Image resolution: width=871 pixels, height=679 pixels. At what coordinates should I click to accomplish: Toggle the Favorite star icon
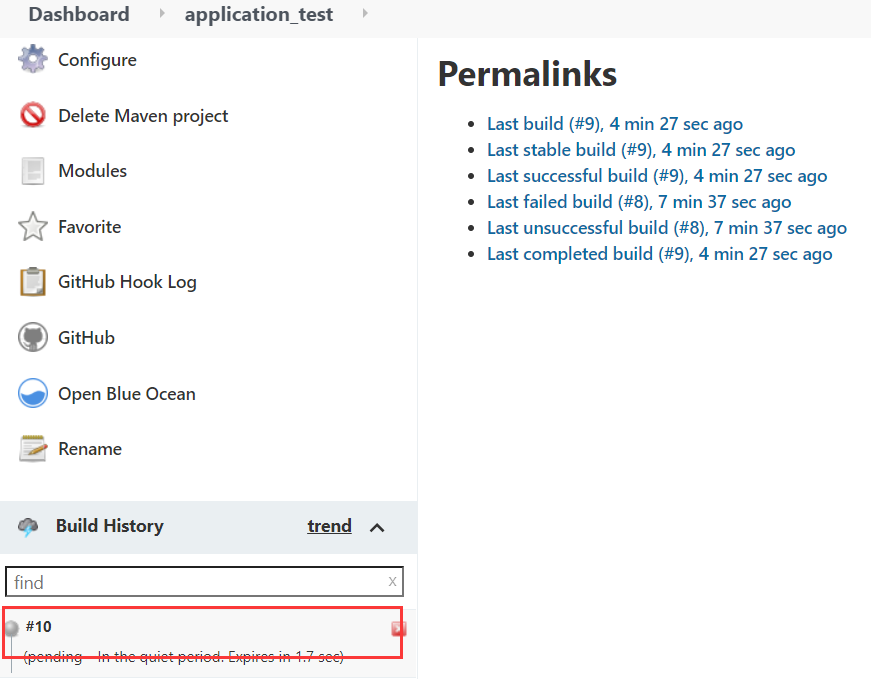click(33, 227)
